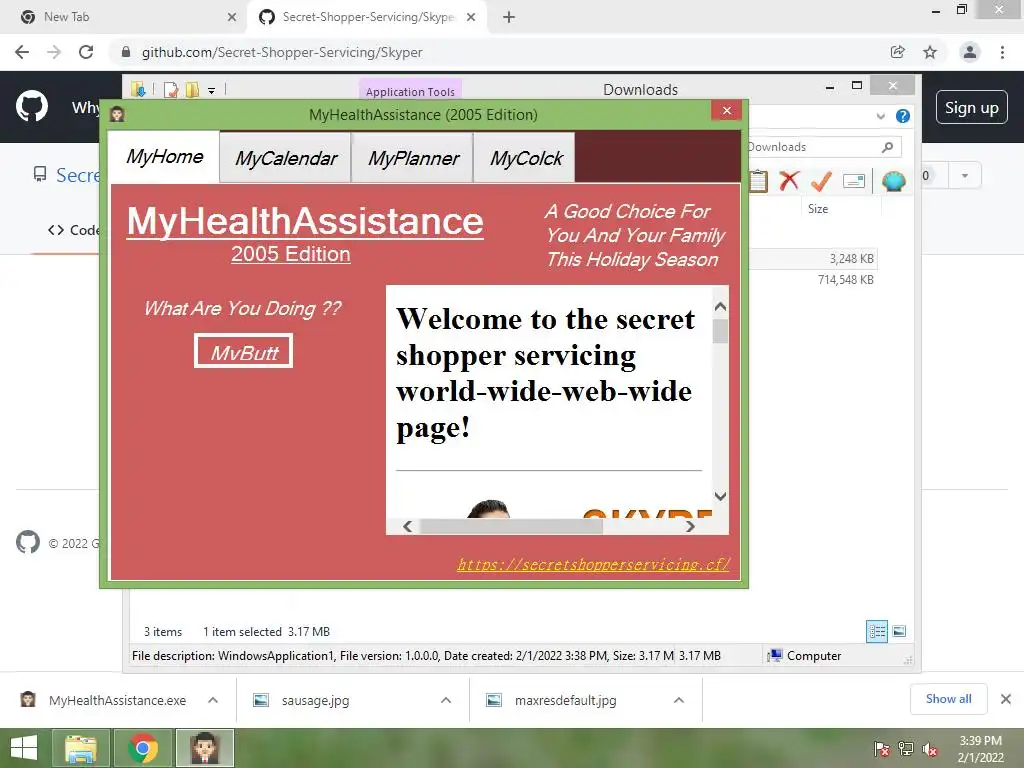Screen dimensions: 1024x768
Task: Expand the Explorer ribbon with the chevron
Action: pos(880,116)
